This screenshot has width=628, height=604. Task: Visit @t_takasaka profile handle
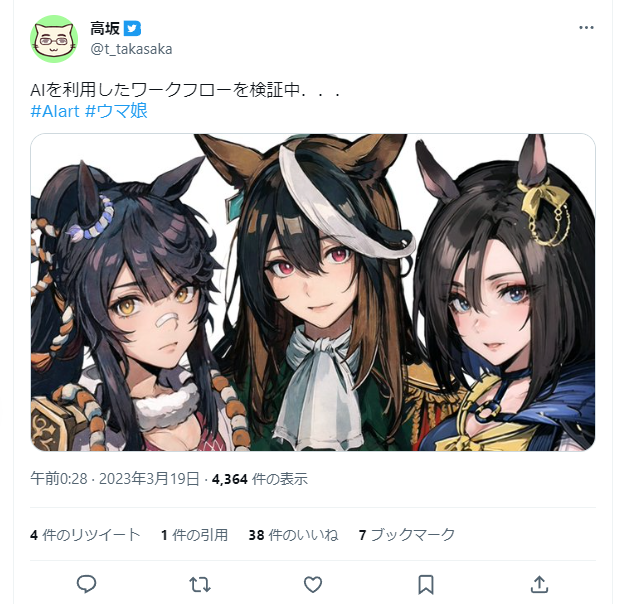[x=131, y=49]
